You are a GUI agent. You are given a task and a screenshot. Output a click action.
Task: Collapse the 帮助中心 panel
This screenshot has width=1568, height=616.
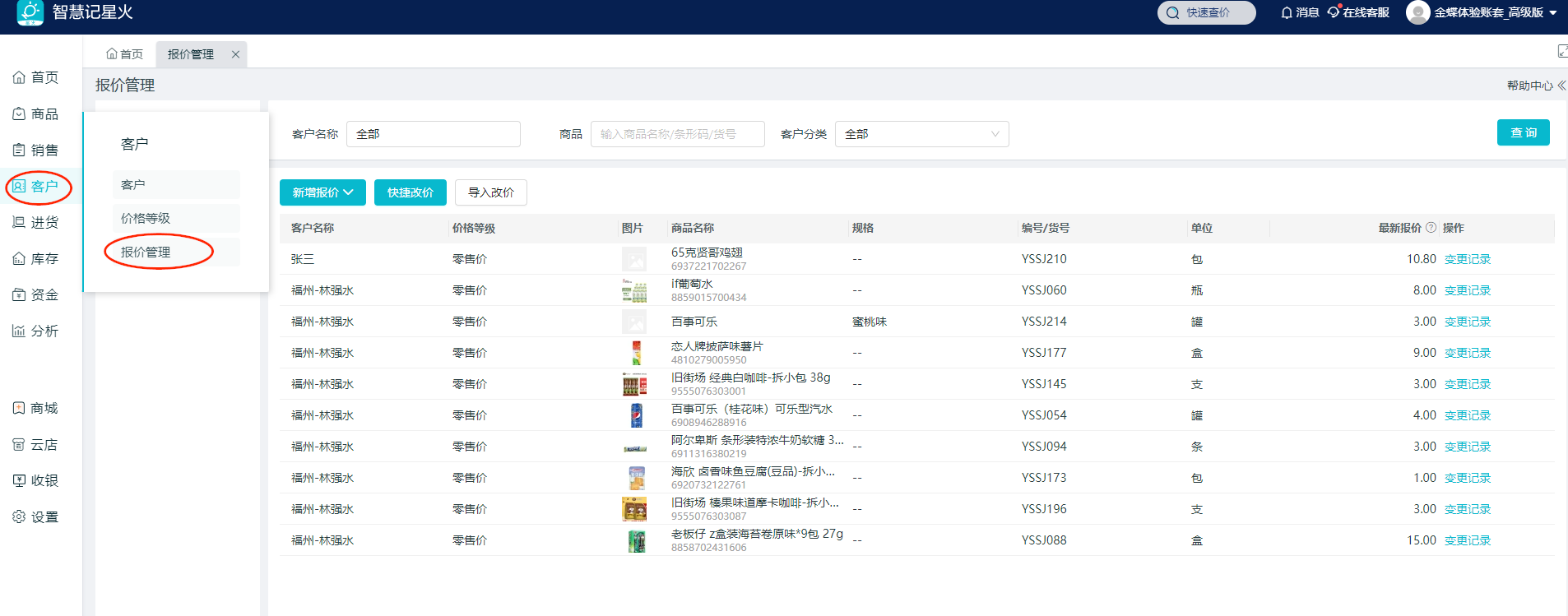pos(1536,86)
